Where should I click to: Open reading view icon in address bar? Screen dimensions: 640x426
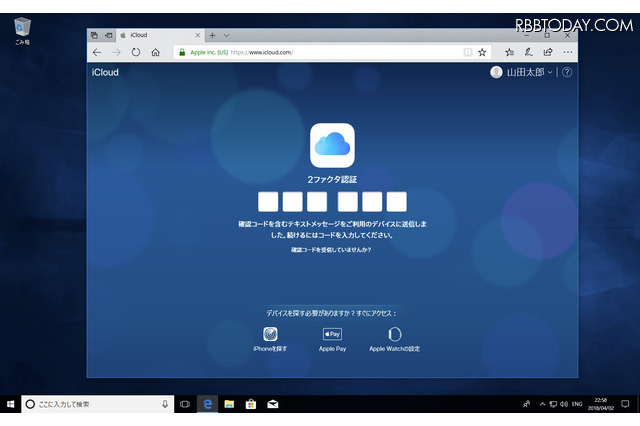click(x=468, y=52)
